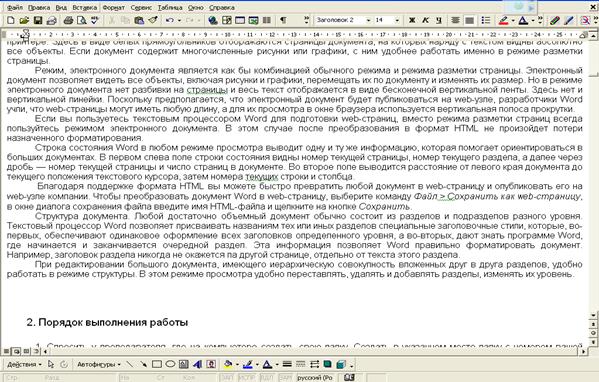599x382 pixels.
Task: Toggle italic (К) formatting
Action: (425, 20)
